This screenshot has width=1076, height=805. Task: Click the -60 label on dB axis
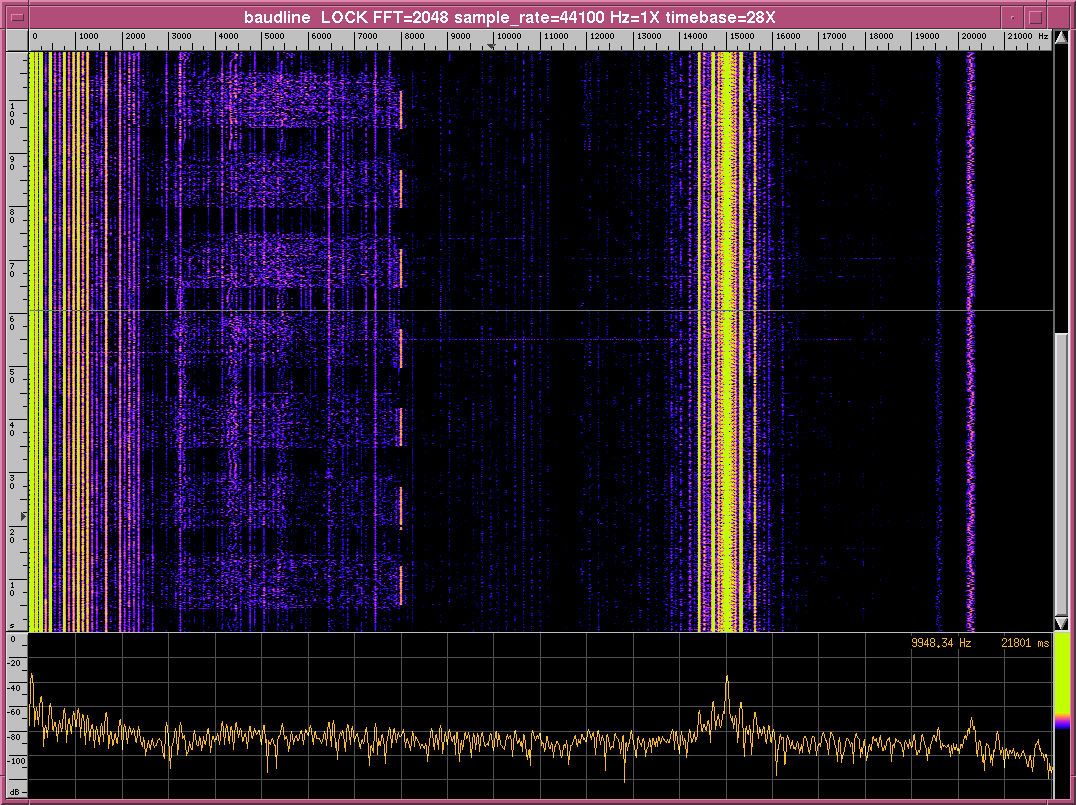[14, 712]
